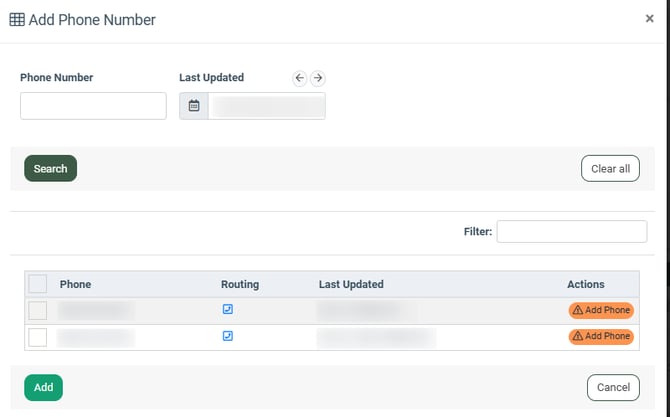Check the second phone row checkbox
This screenshot has height=417, width=670.
pyautogui.click(x=38, y=337)
